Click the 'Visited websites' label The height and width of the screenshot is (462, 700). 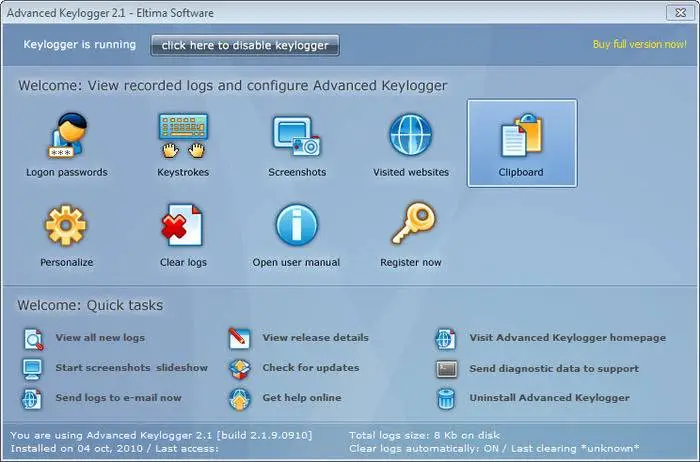(x=411, y=172)
